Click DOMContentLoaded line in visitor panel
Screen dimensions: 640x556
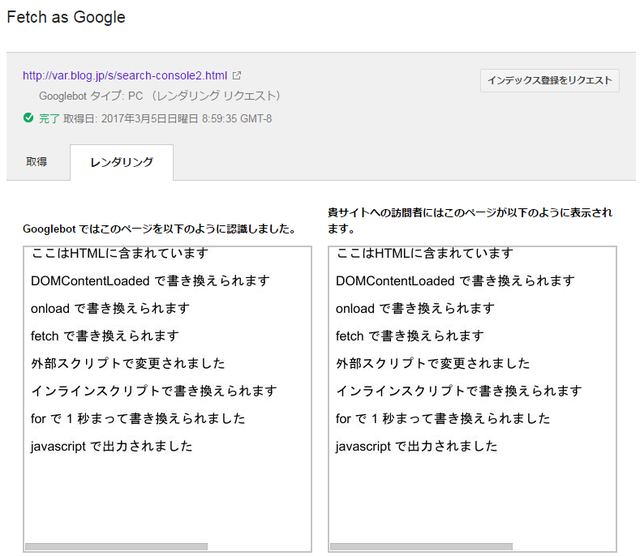[455, 281]
